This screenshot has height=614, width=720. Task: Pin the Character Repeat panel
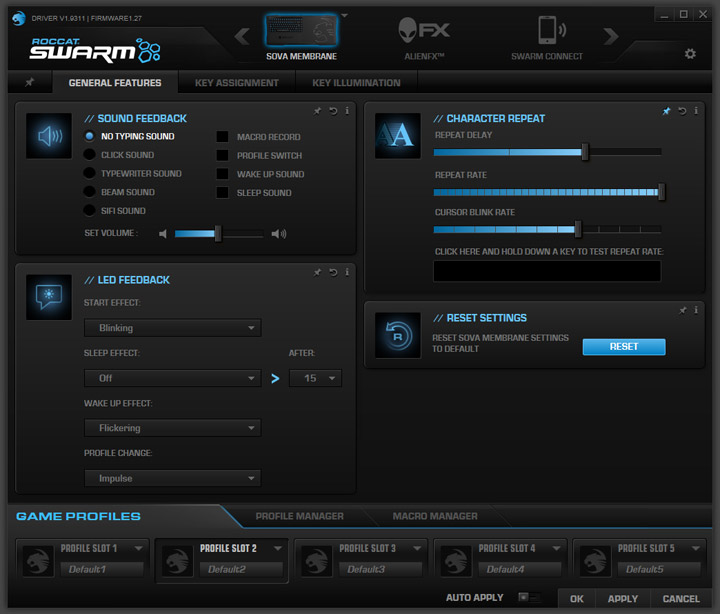point(666,111)
